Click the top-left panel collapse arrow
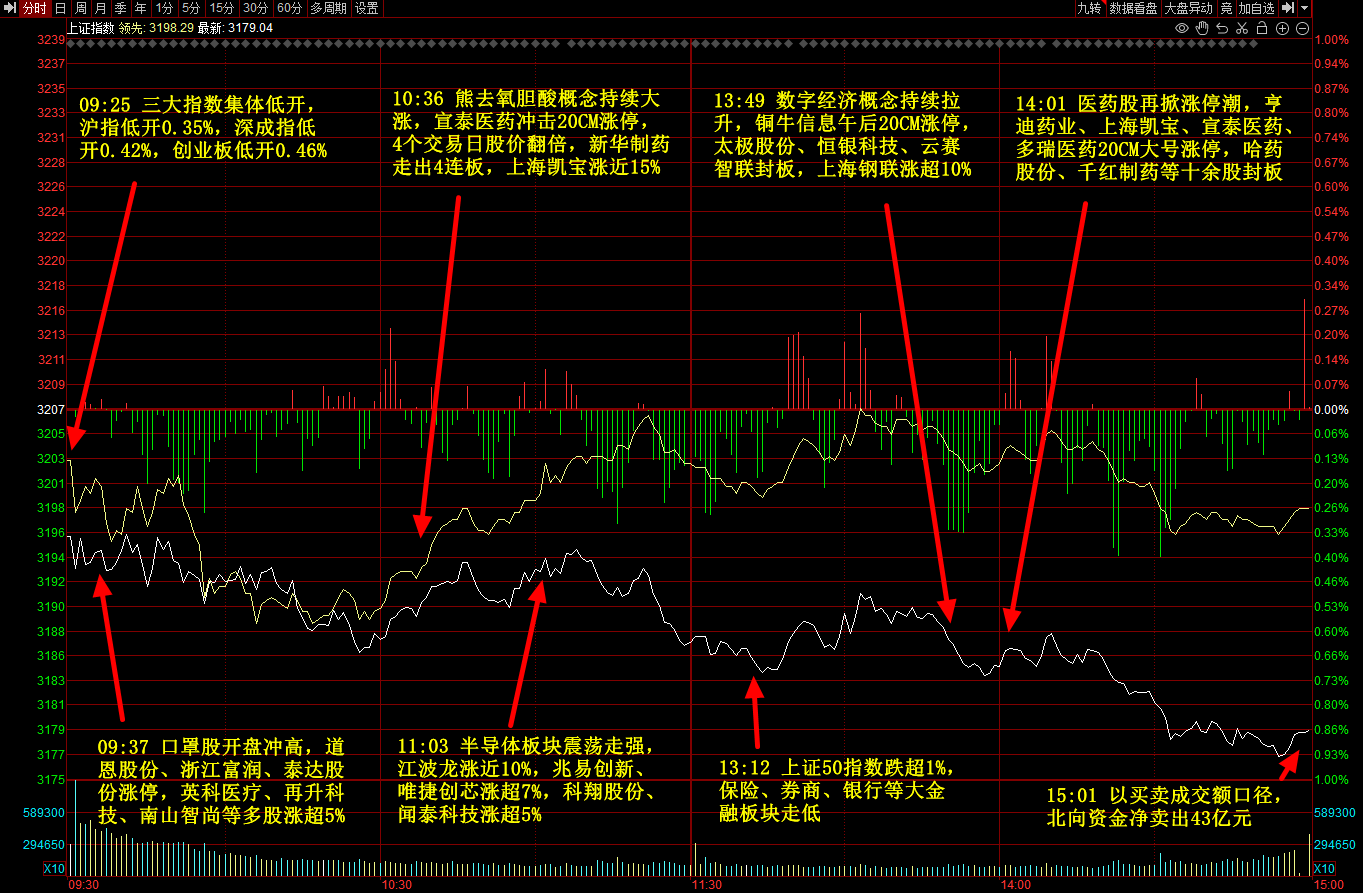 (9, 8)
